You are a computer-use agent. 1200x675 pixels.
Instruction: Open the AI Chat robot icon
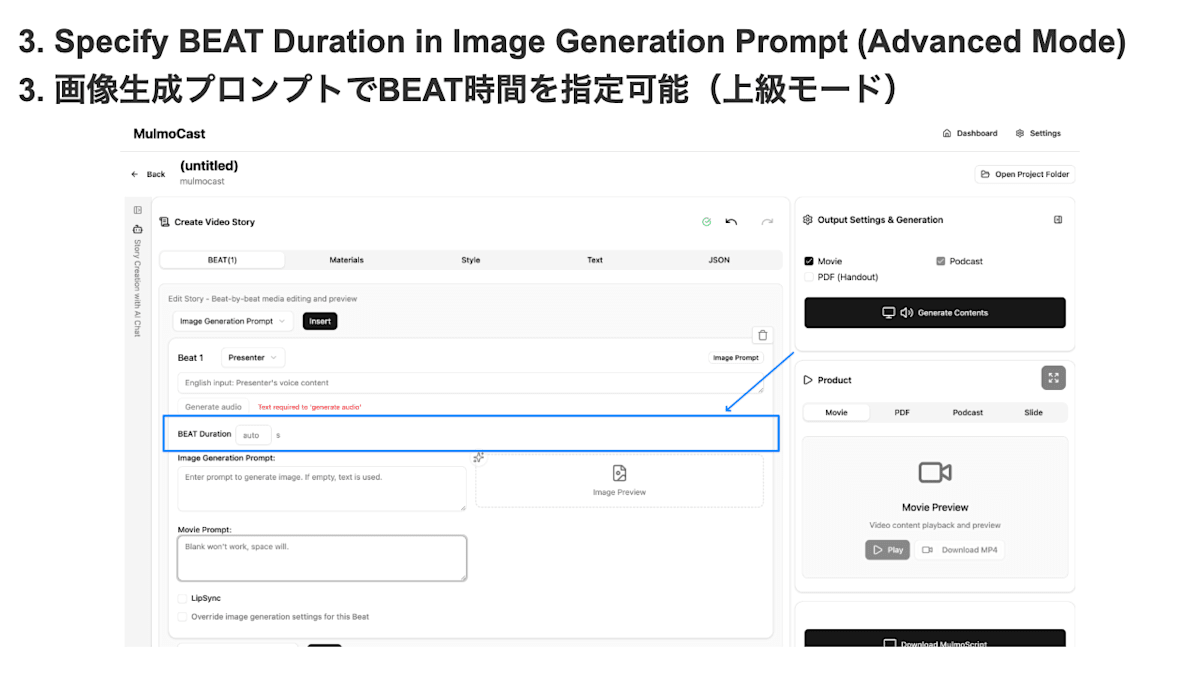pos(138,229)
